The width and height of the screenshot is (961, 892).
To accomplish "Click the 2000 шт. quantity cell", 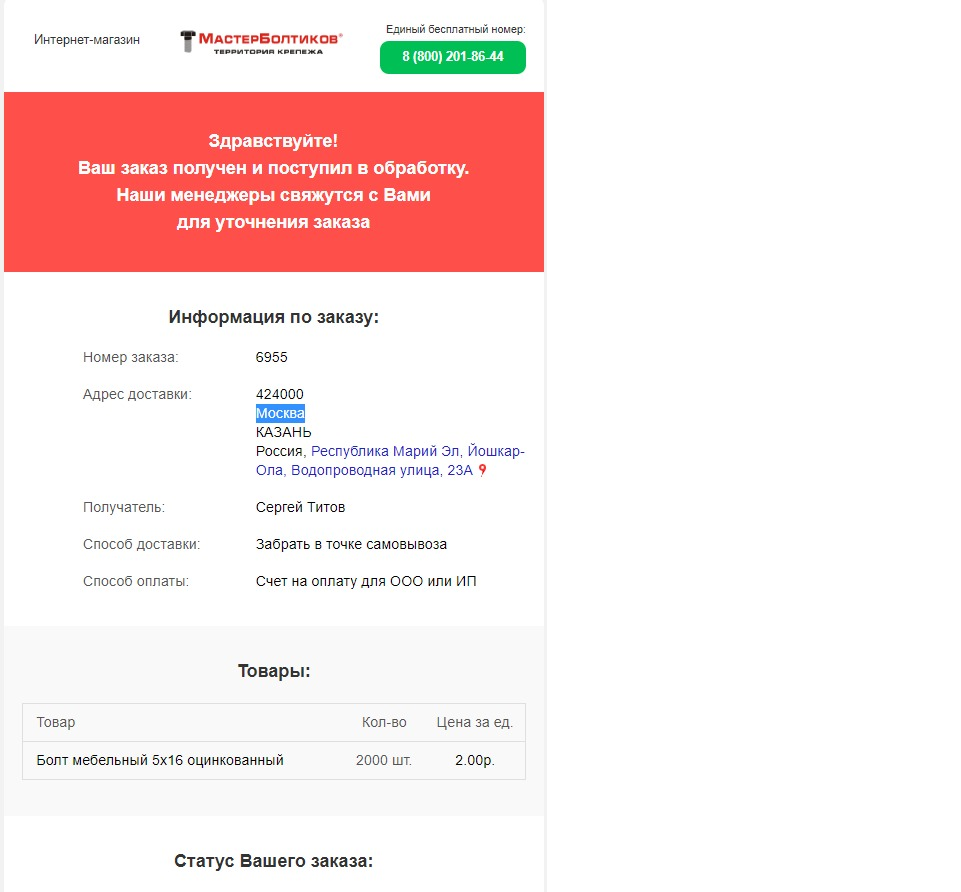I will [x=384, y=760].
